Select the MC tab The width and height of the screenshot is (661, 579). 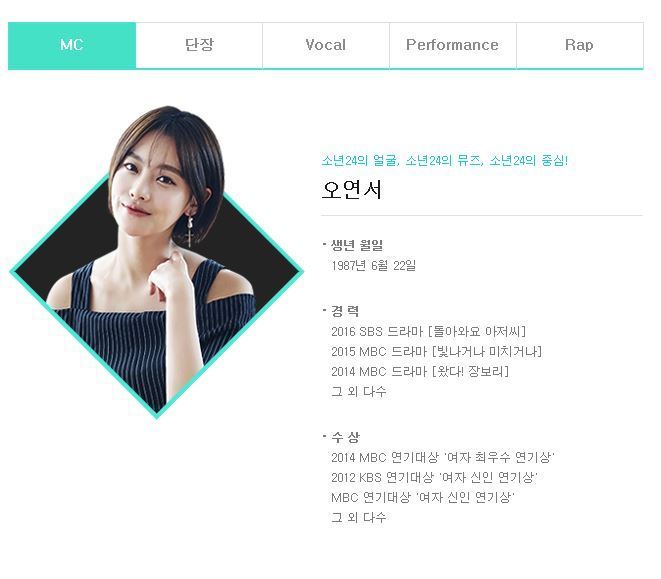point(72,45)
